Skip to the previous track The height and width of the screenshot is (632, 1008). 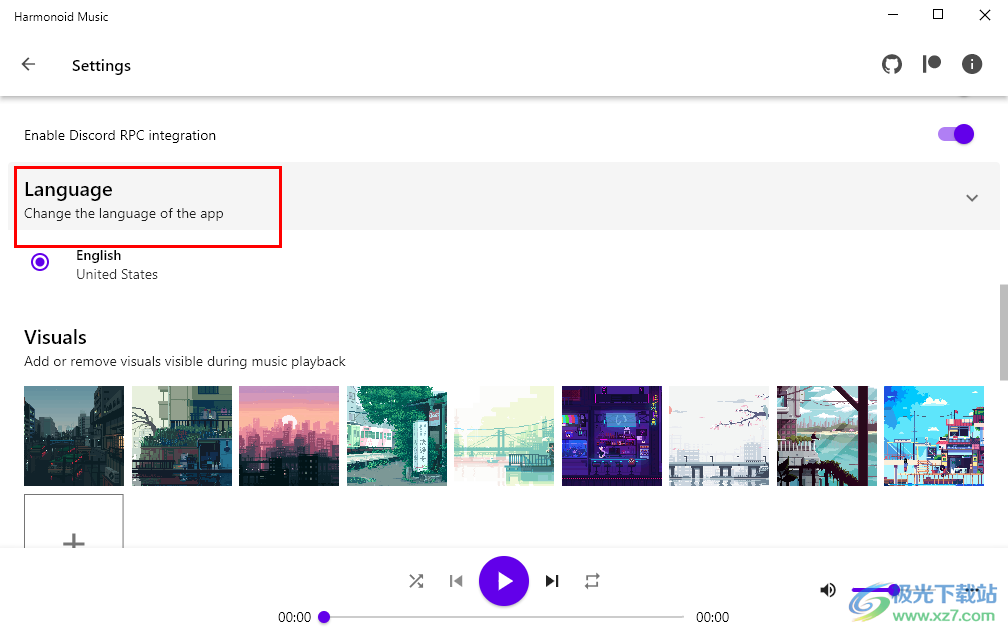click(456, 581)
